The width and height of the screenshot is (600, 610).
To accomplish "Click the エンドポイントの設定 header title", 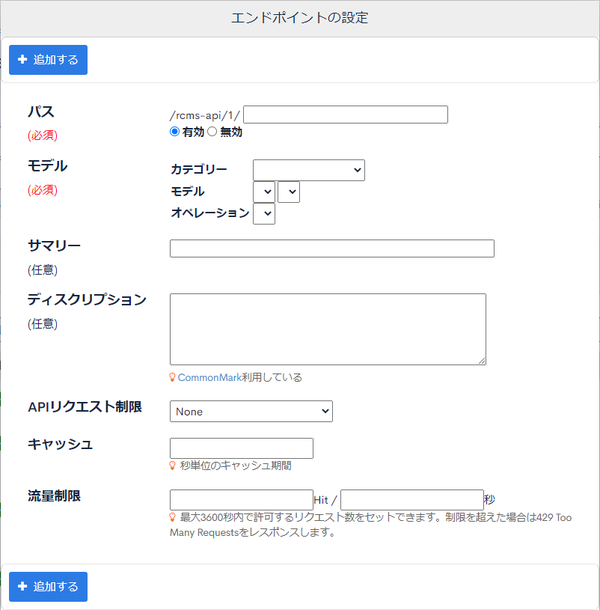I will tap(300, 18).
